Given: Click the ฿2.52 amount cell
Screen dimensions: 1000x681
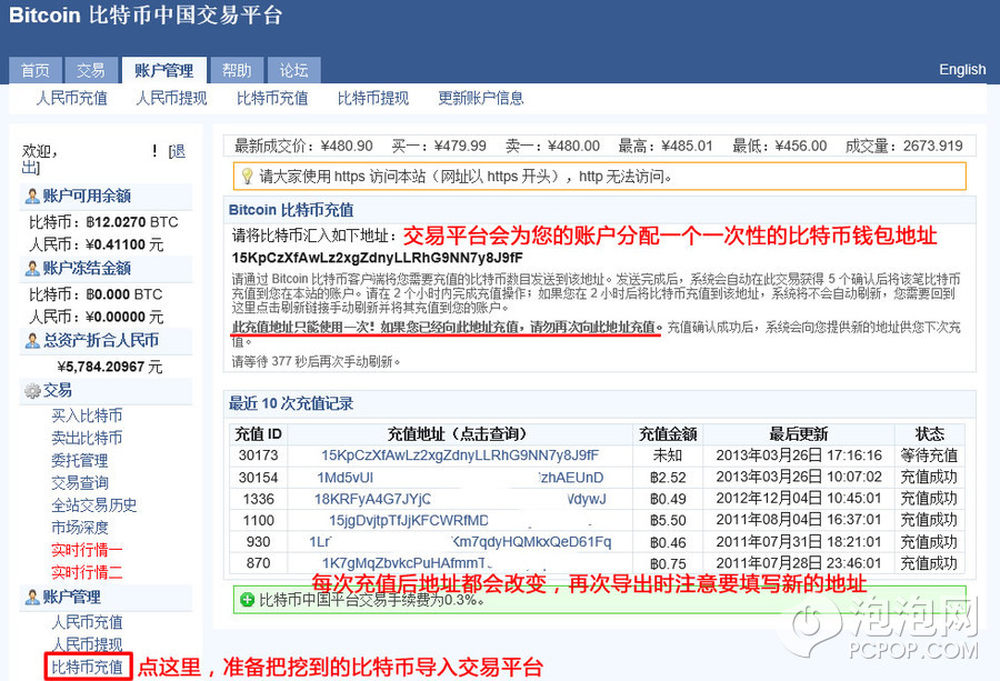Looking at the screenshot, I should [668, 478].
